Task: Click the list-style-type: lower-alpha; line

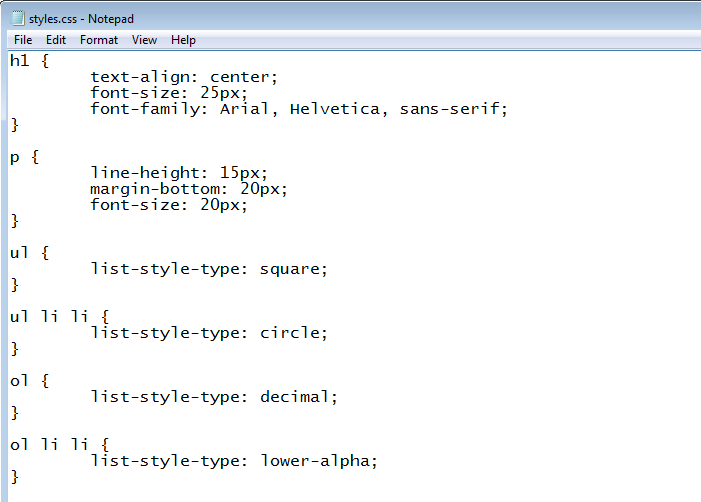Action: (x=234, y=460)
